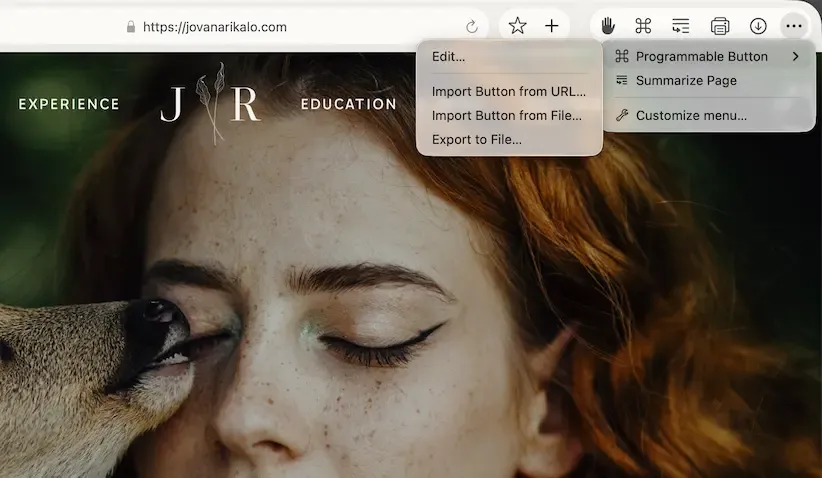822x478 pixels.
Task: Open the EDUCATION site navigation link
Action: 349,104
